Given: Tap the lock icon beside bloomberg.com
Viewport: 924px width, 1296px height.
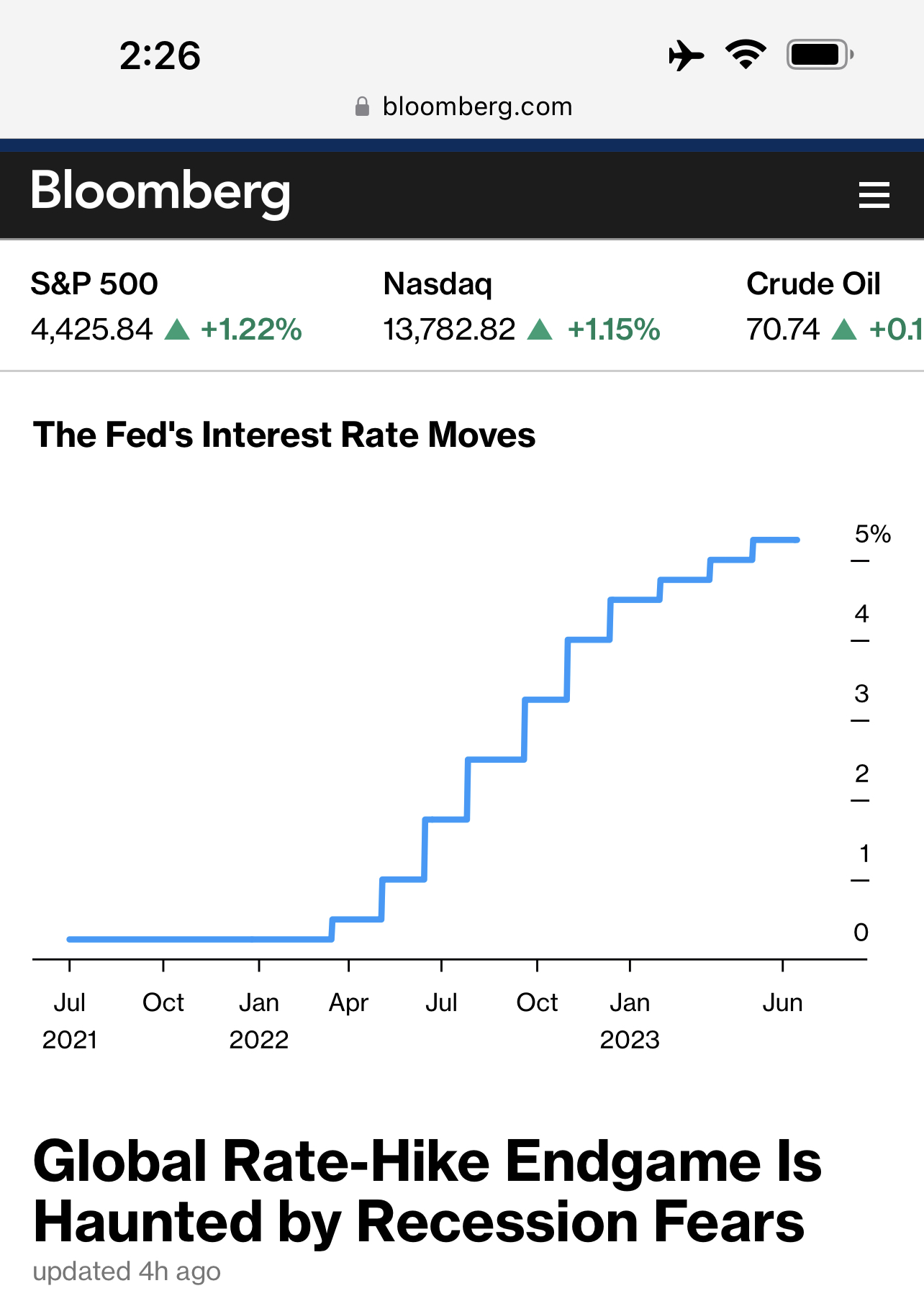Looking at the screenshot, I should [363, 107].
